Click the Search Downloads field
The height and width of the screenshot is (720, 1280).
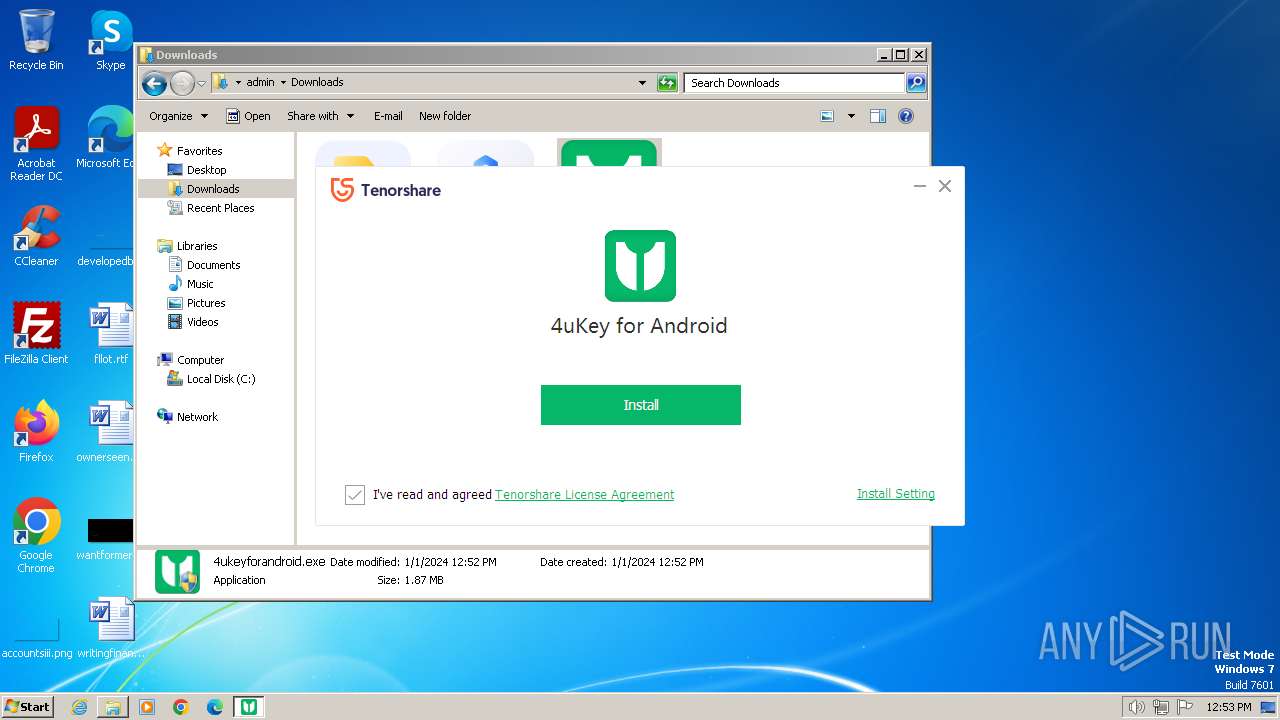[x=795, y=83]
